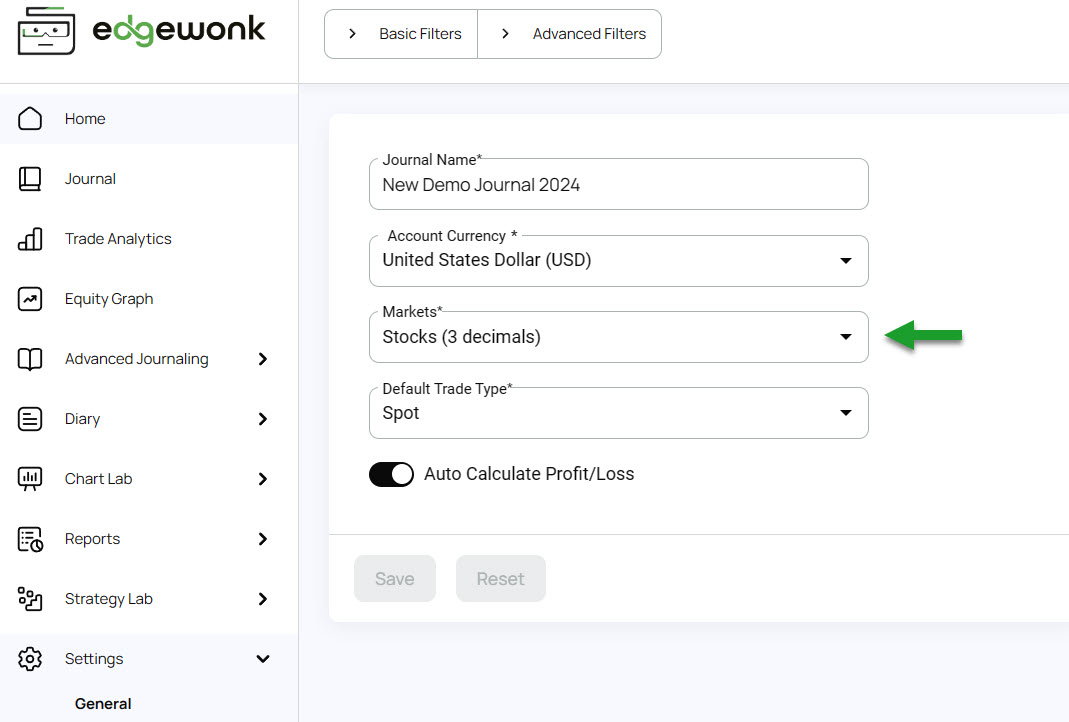Open the Default Trade Type dropdown
Viewport: 1069px width, 722px height.
[x=618, y=413]
